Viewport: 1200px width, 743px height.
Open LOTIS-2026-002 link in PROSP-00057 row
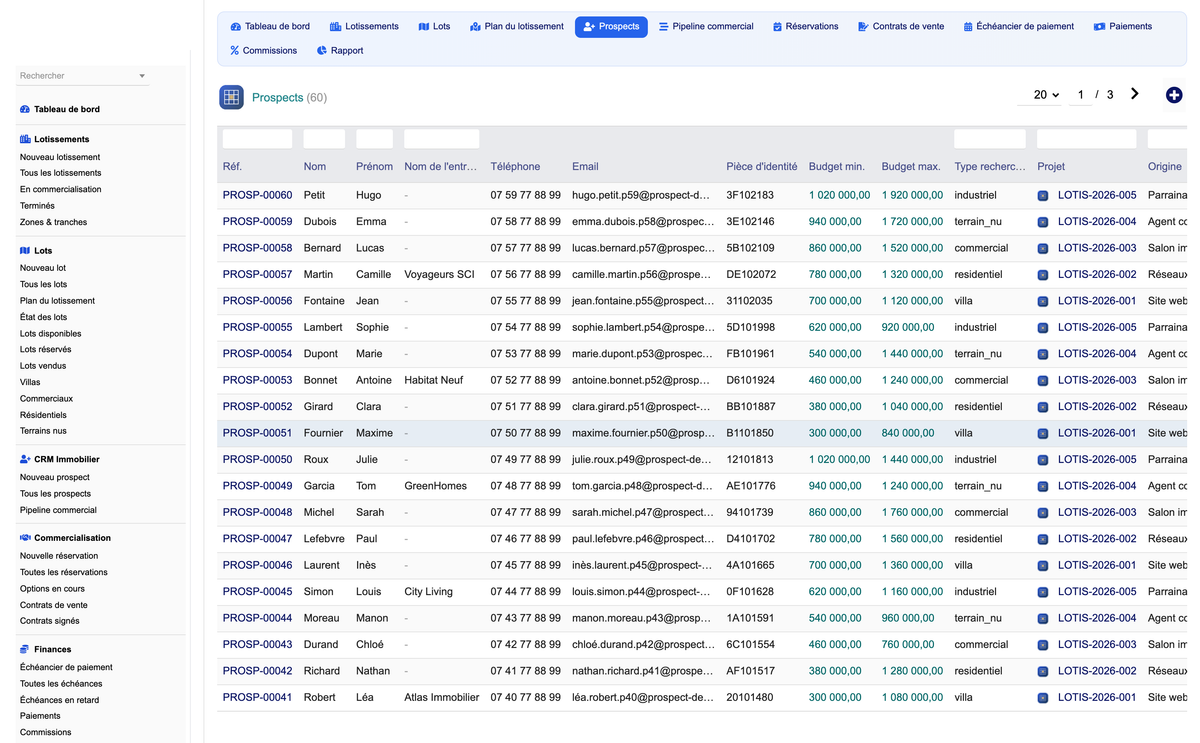pos(1097,274)
